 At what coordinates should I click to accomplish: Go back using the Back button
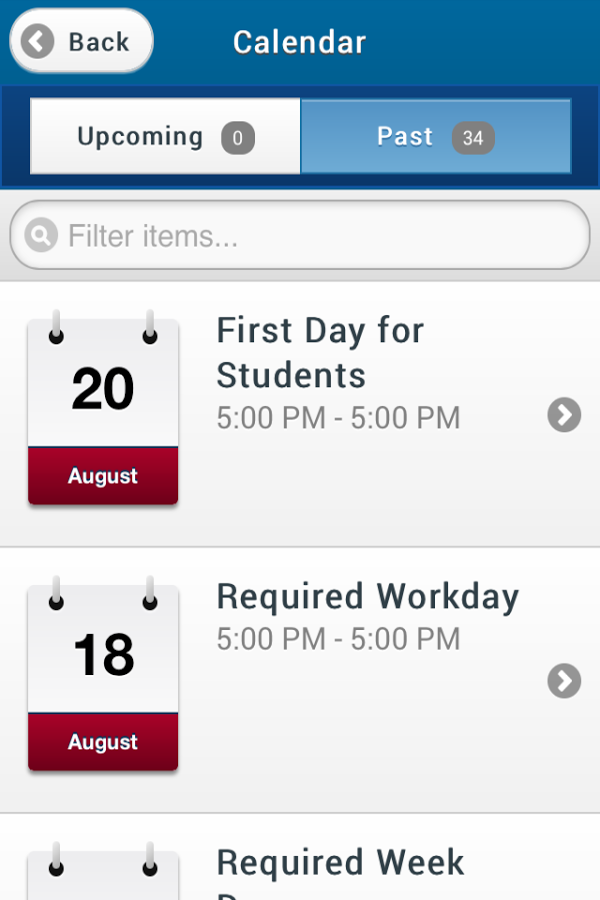(82, 41)
